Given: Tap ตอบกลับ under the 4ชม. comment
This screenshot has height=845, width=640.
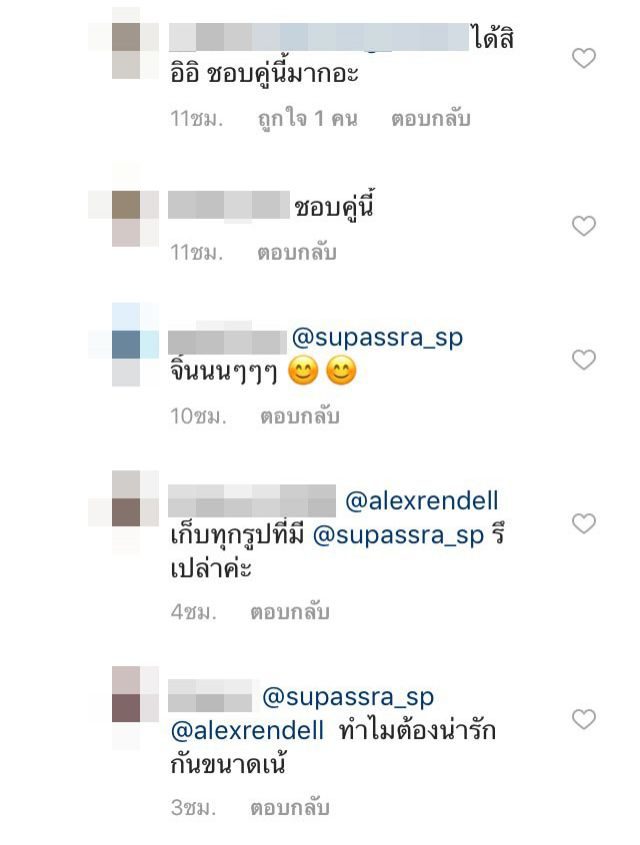Looking at the screenshot, I should (290, 612).
